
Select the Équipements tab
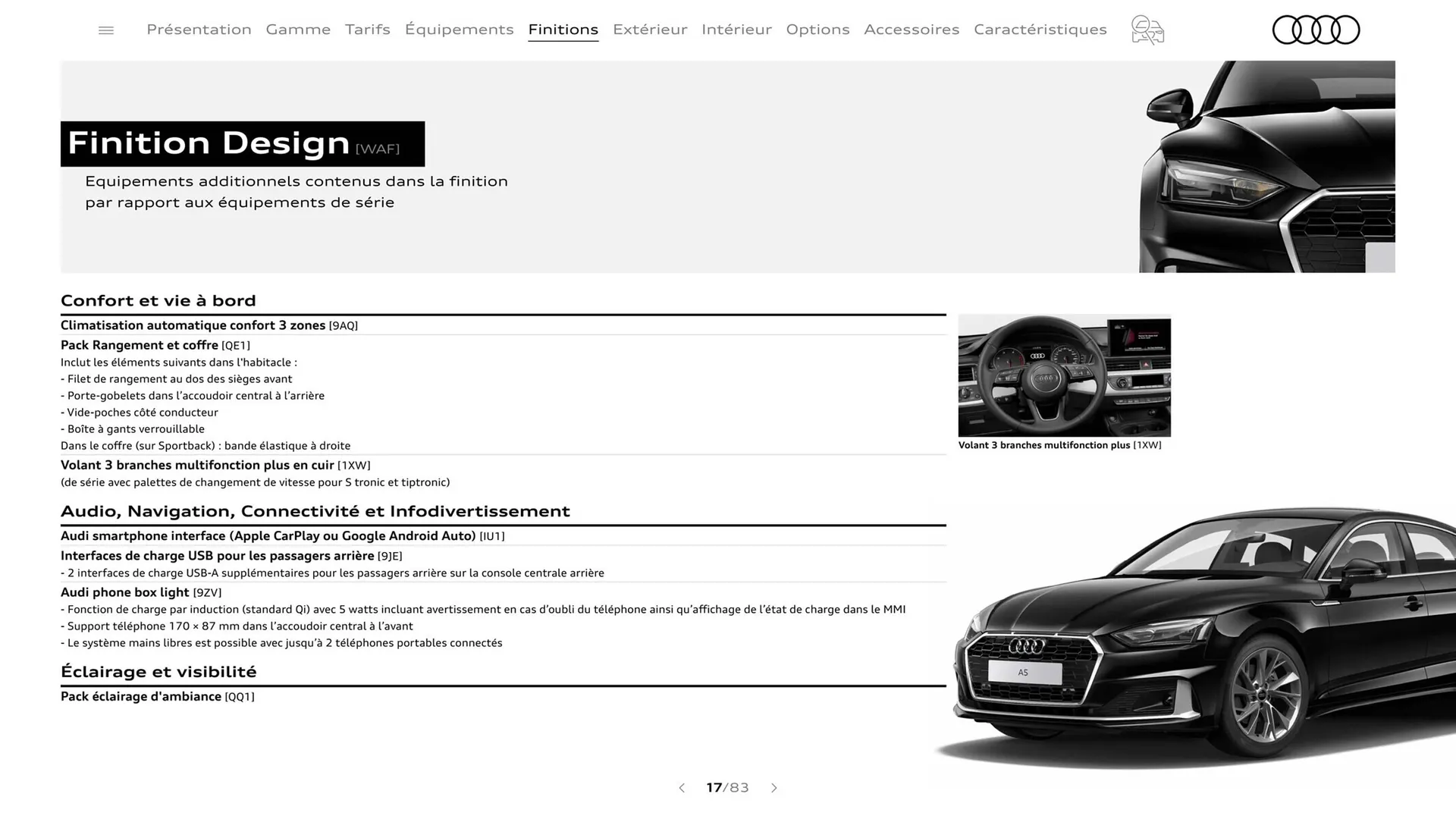click(459, 30)
